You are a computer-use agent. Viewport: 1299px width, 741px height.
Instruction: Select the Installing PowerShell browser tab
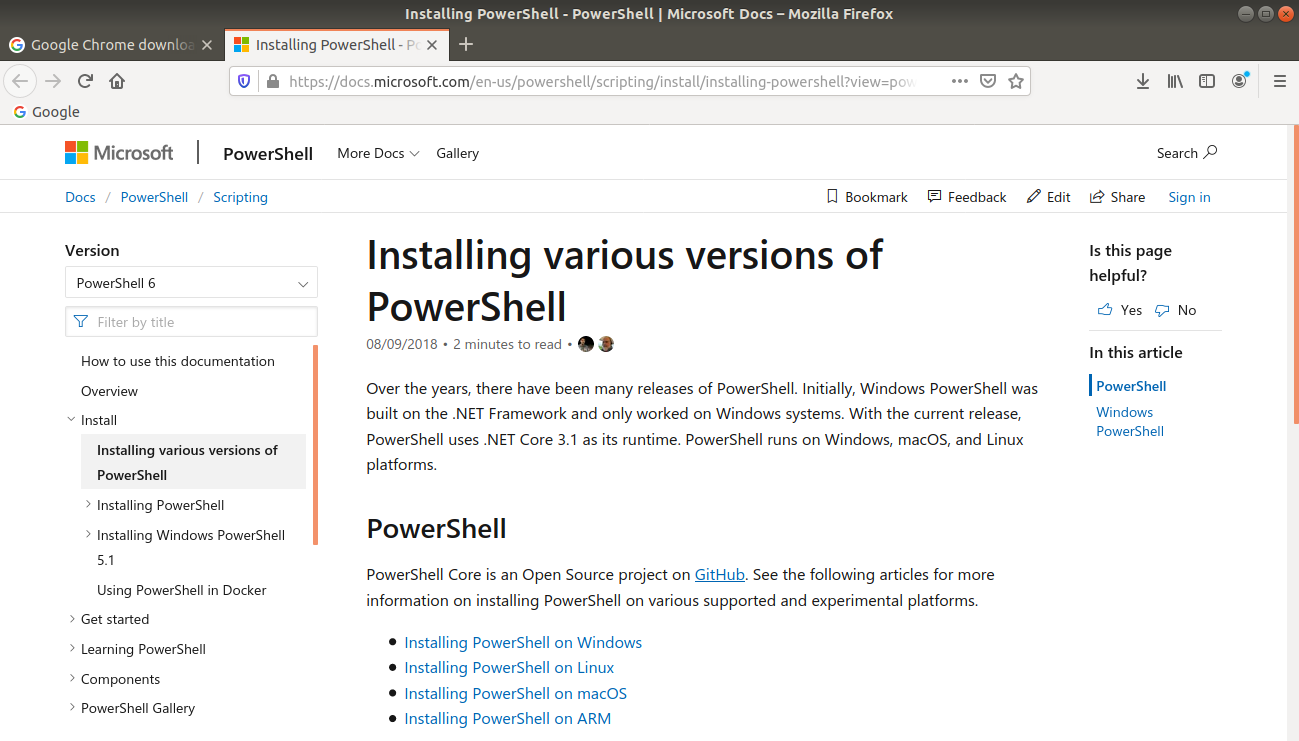[x=336, y=45]
